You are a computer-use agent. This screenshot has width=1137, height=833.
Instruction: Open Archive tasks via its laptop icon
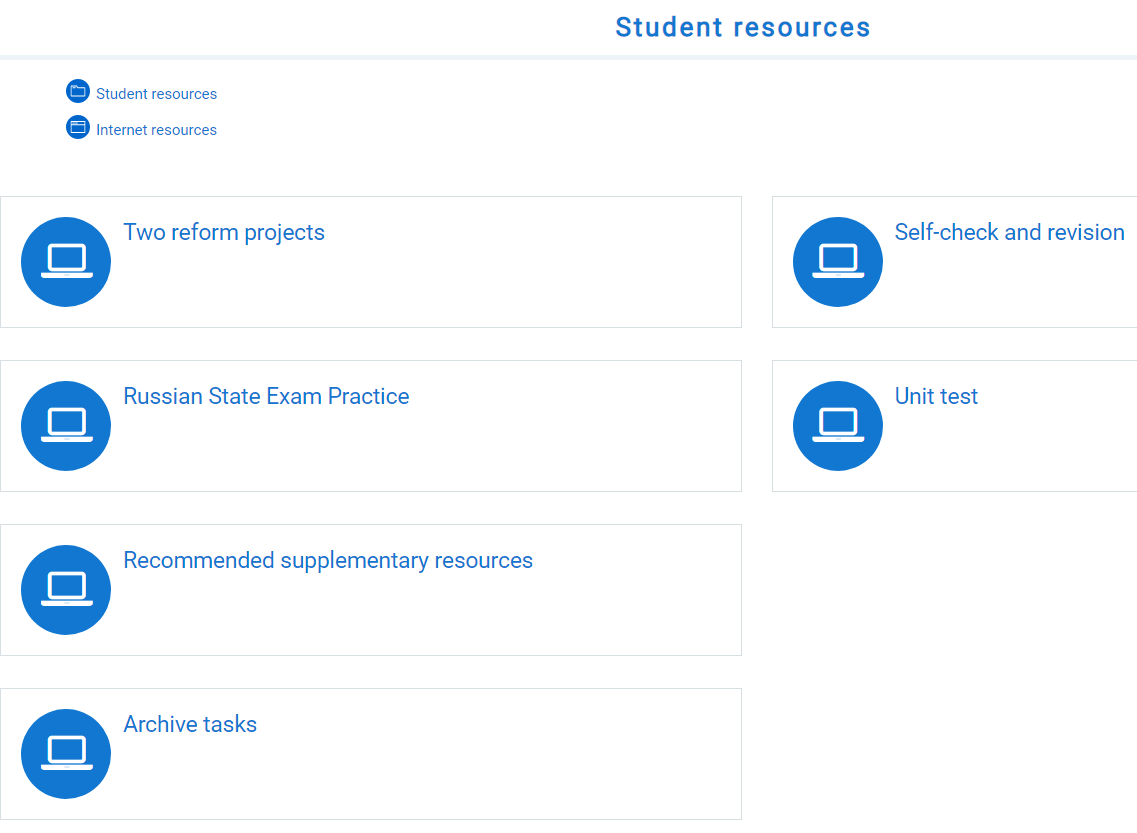pos(65,753)
